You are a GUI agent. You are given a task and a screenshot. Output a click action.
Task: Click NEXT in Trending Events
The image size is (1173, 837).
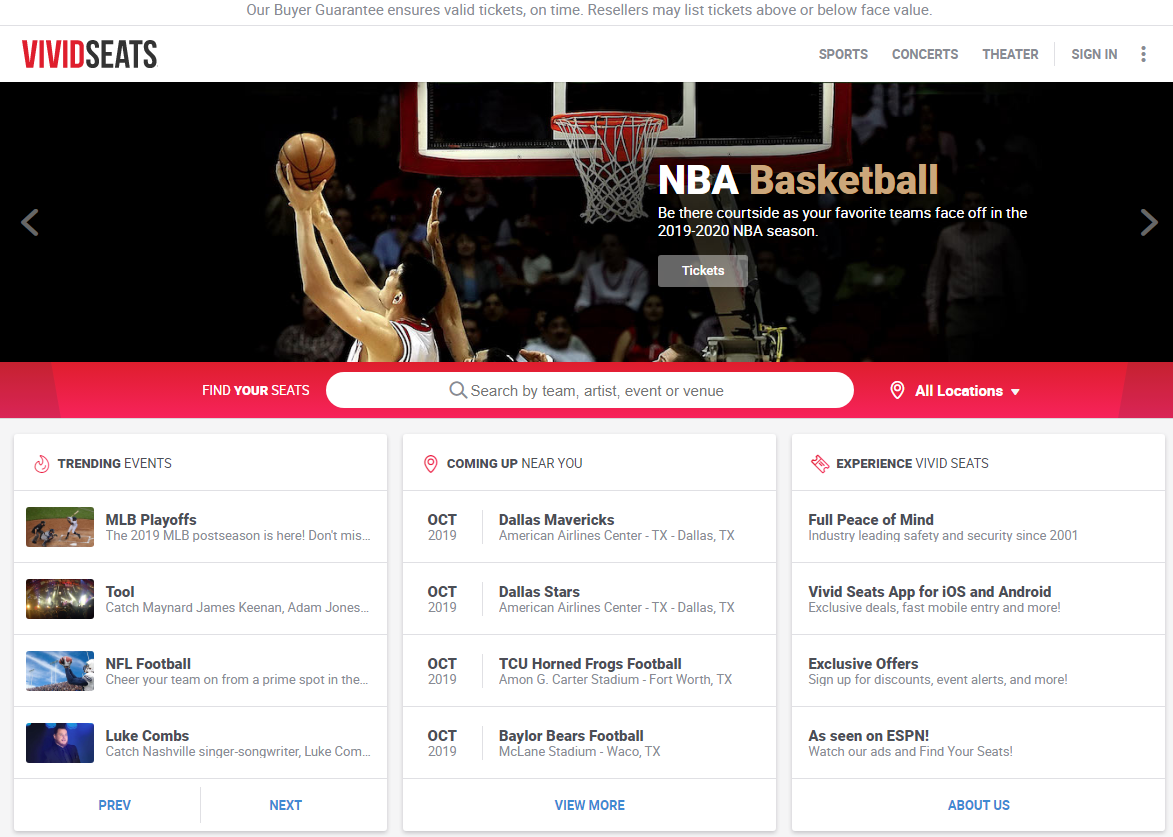point(285,805)
